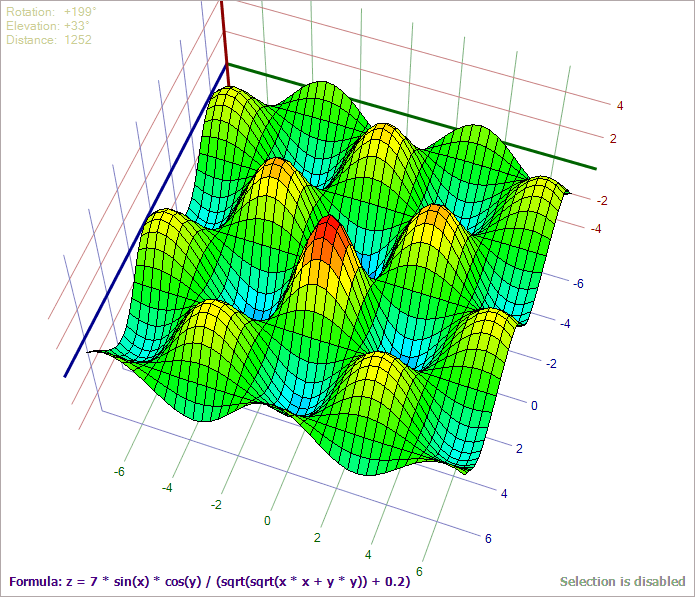Click the red Z-axis label 4

[x=620, y=106]
